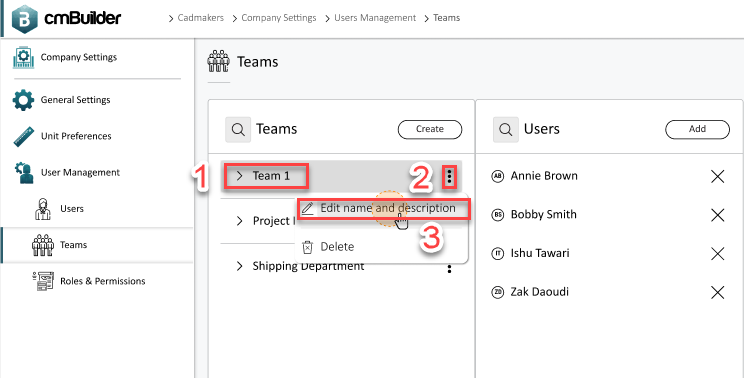Open General Settings gear icon
The height and width of the screenshot is (378, 744).
(x=23, y=100)
